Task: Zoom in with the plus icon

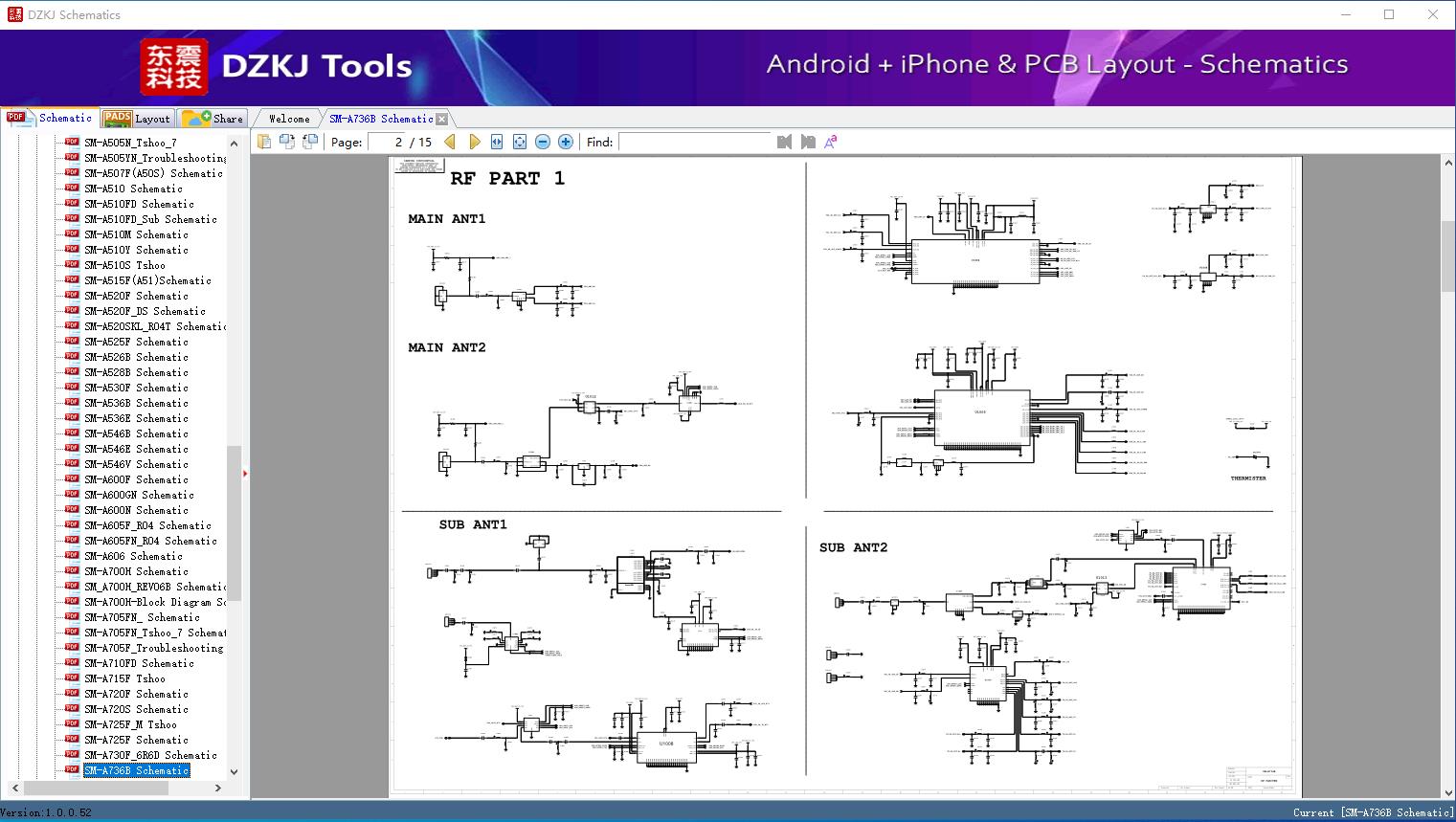Action: pyautogui.click(x=566, y=142)
